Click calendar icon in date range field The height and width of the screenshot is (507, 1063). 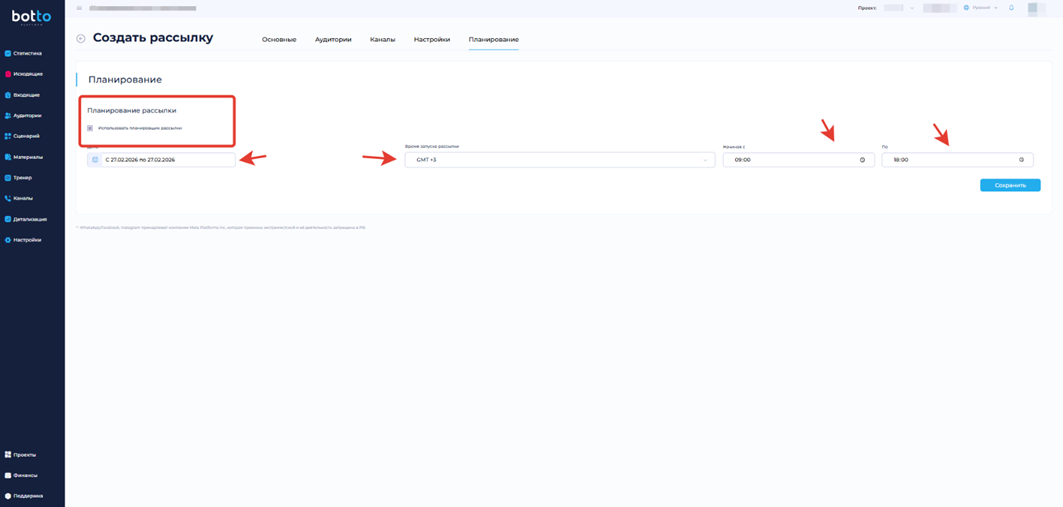(x=95, y=160)
